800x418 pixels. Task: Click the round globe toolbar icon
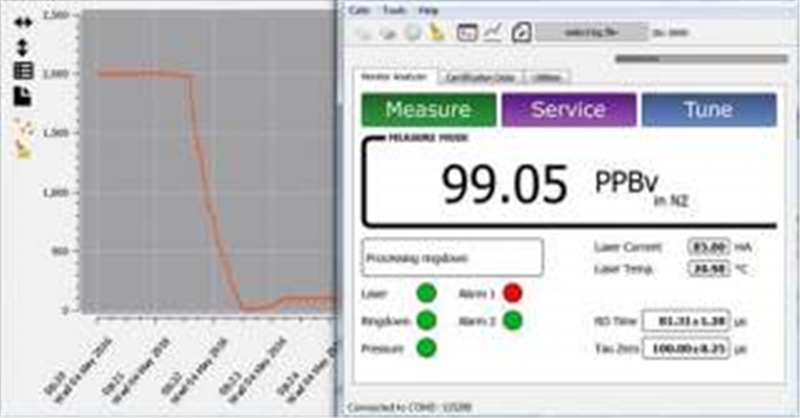[413, 32]
